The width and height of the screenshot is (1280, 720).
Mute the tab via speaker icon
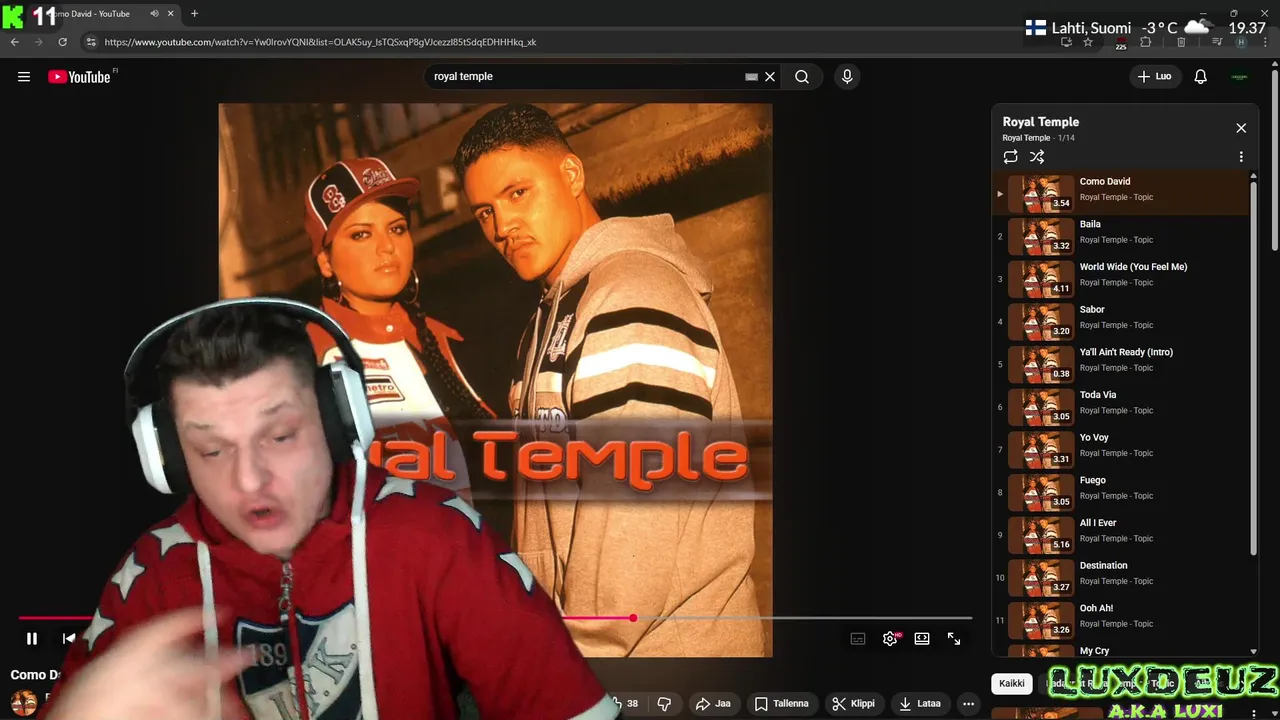point(154,14)
